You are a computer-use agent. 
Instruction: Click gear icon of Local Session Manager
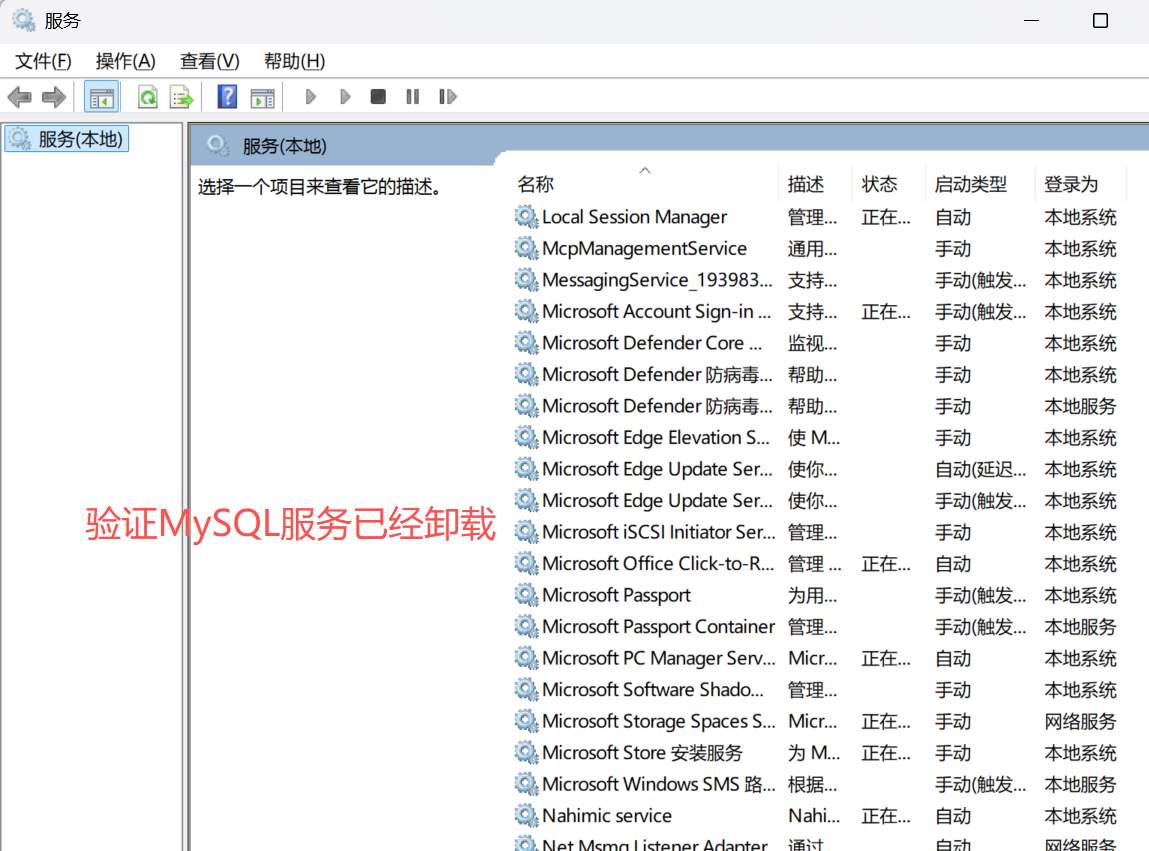coord(526,217)
